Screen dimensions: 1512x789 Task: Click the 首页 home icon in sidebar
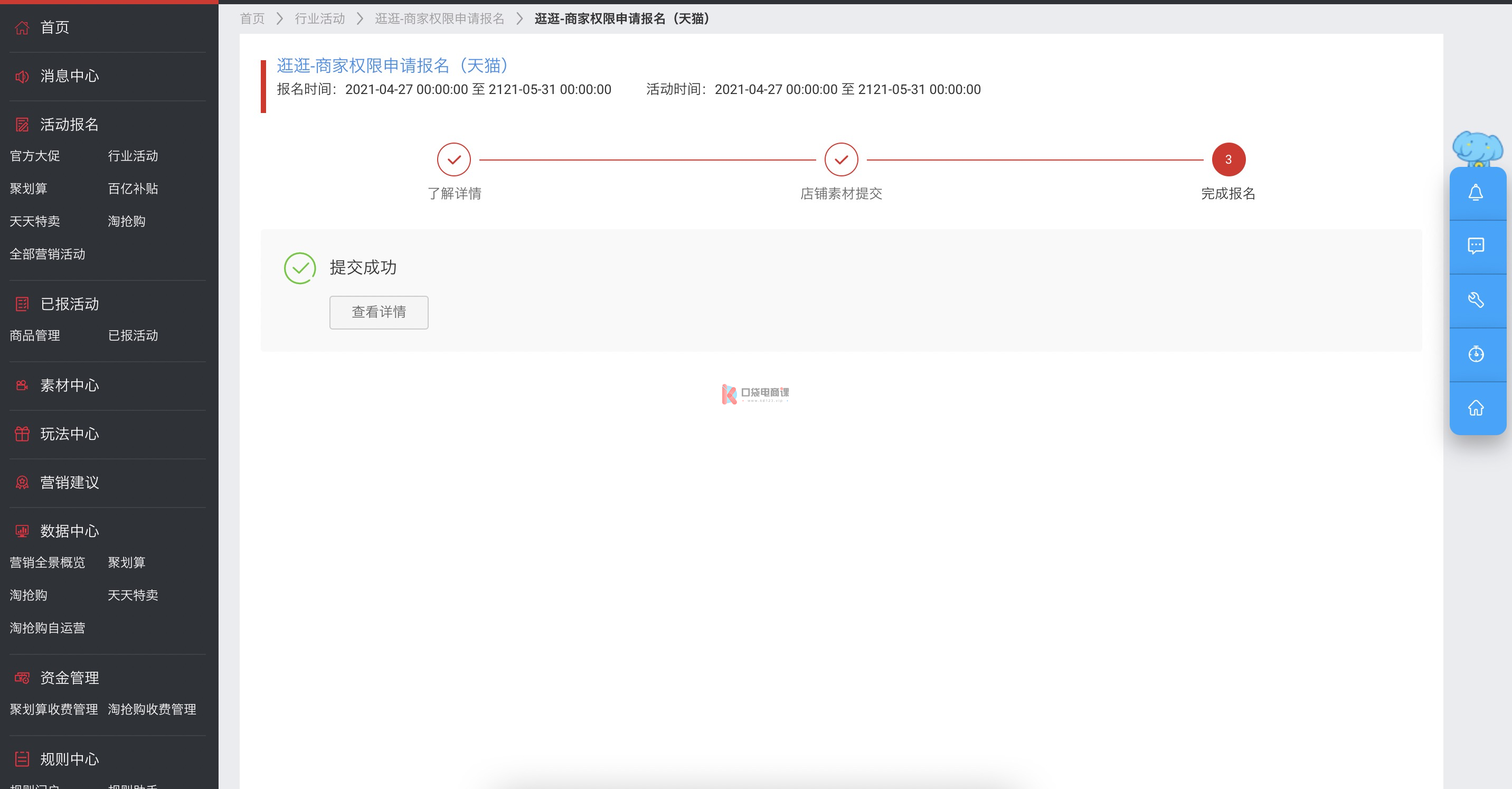coord(22,27)
